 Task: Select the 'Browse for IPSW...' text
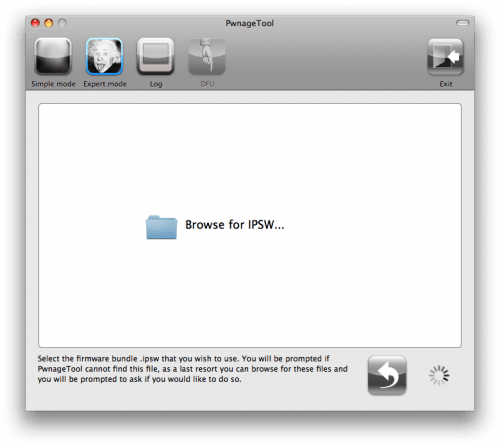pos(235,225)
